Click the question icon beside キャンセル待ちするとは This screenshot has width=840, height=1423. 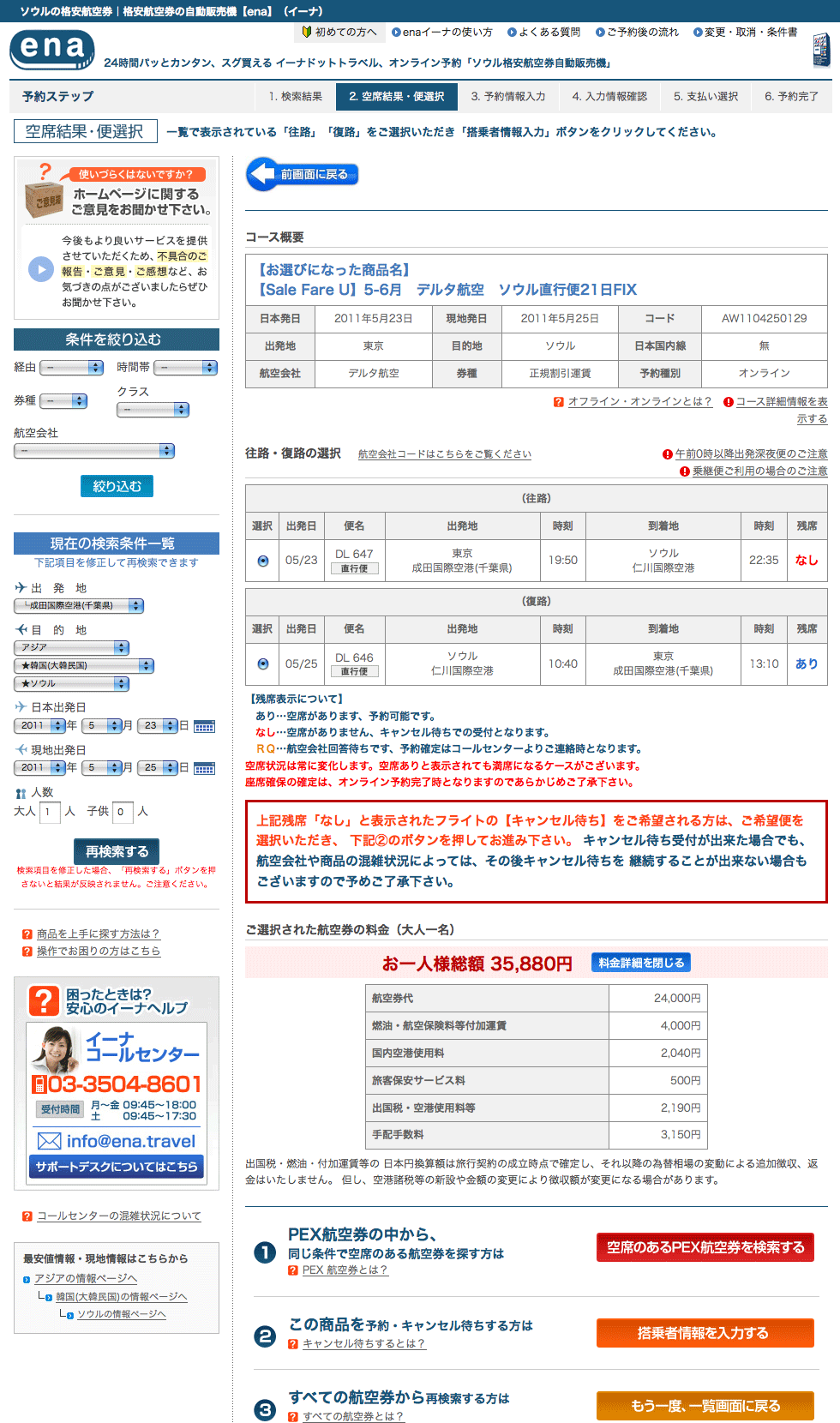click(x=293, y=1344)
